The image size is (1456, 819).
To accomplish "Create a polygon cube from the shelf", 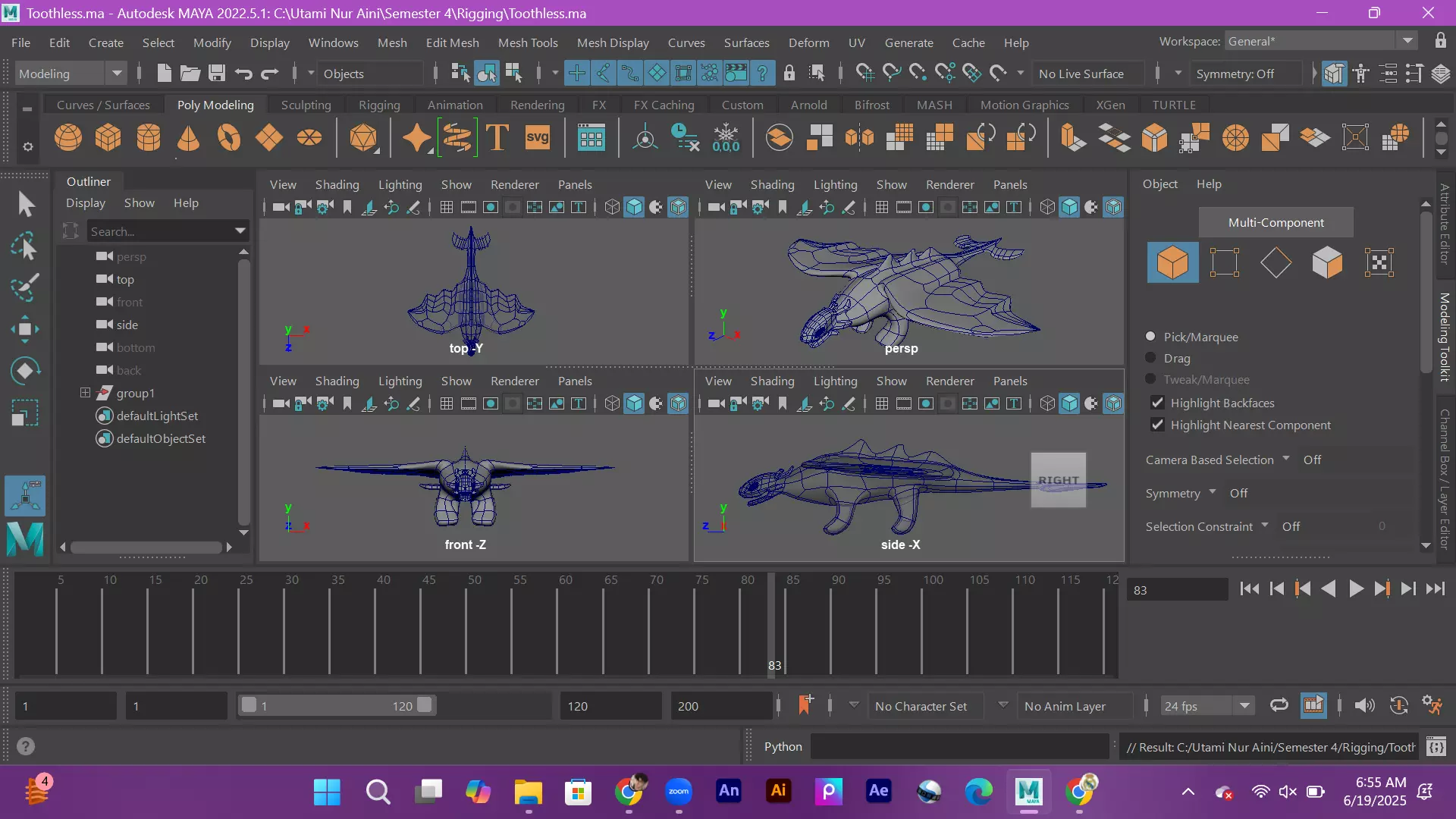I will 108,138.
